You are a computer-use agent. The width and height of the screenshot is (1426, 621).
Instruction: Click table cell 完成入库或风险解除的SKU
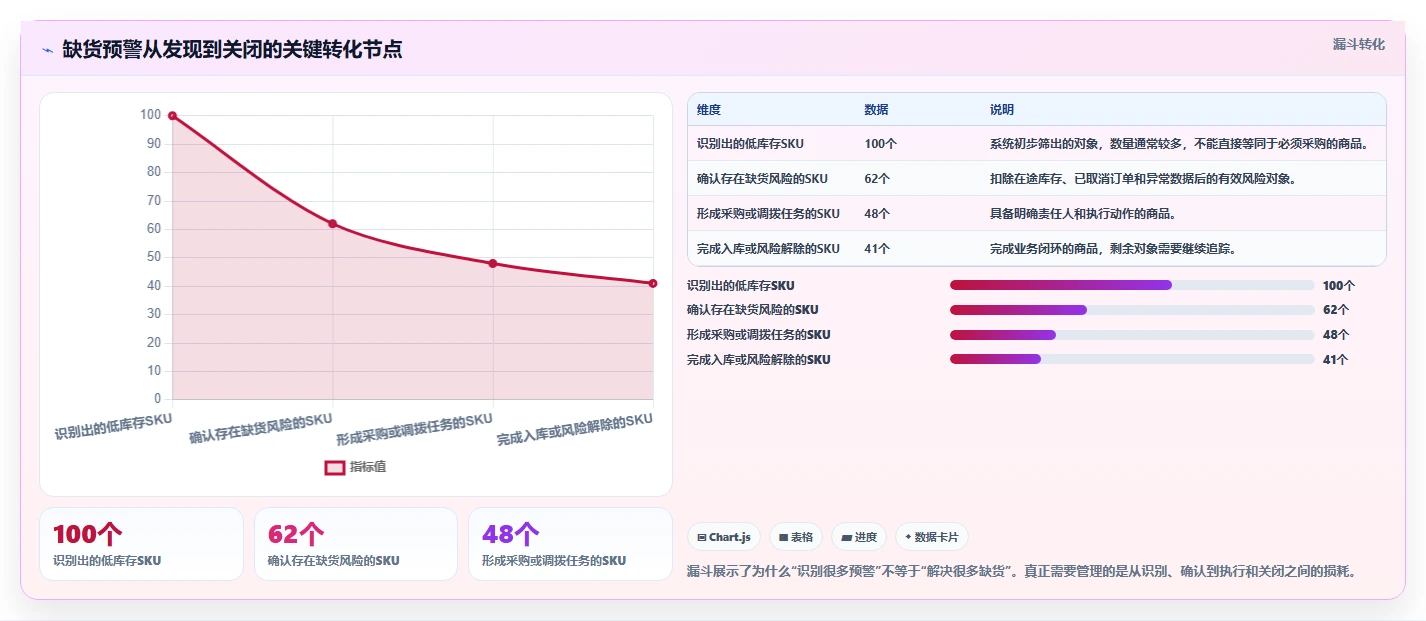click(768, 249)
